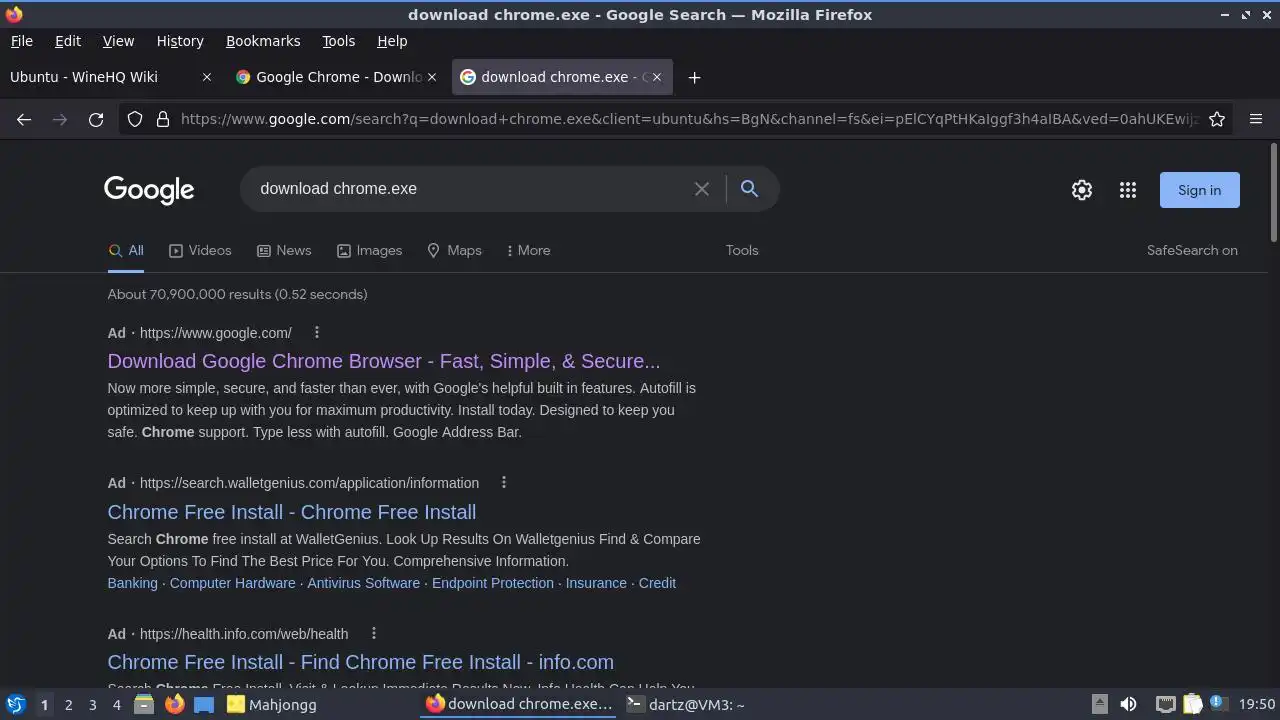This screenshot has width=1280, height=720.
Task: Click the Sign in button
Action: (x=1199, y=190)
